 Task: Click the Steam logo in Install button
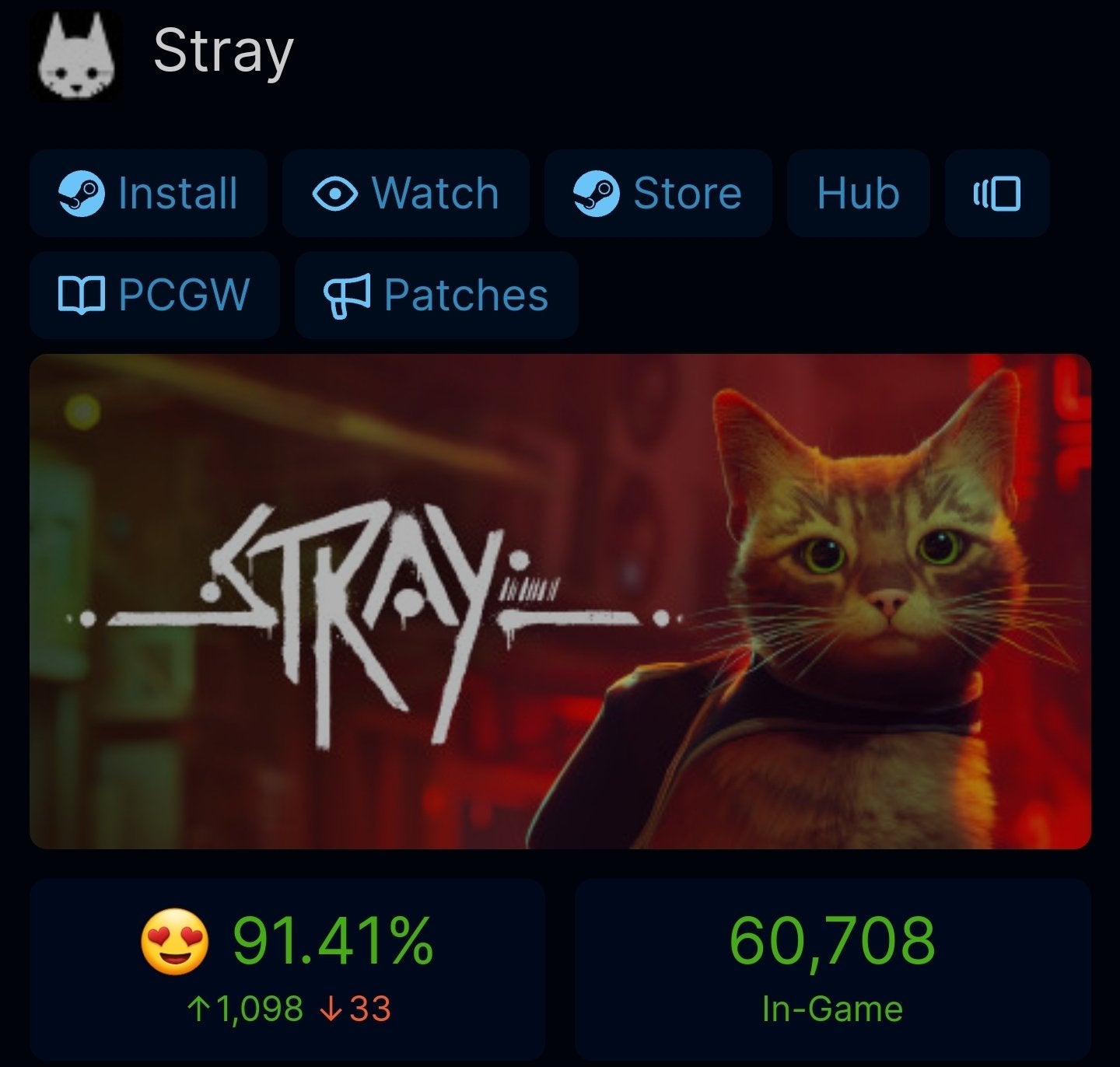click(82, 194)
